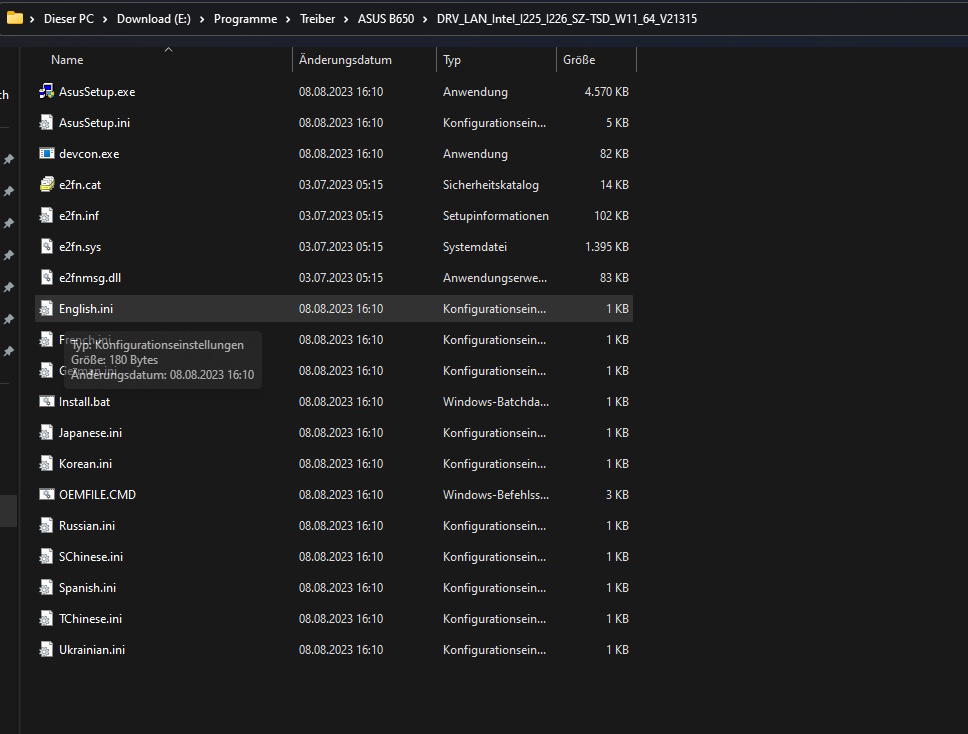Screen dimensions: 968x734
Task: Expand chevron after Treiber breadcrumb
Action: point(346,19)
